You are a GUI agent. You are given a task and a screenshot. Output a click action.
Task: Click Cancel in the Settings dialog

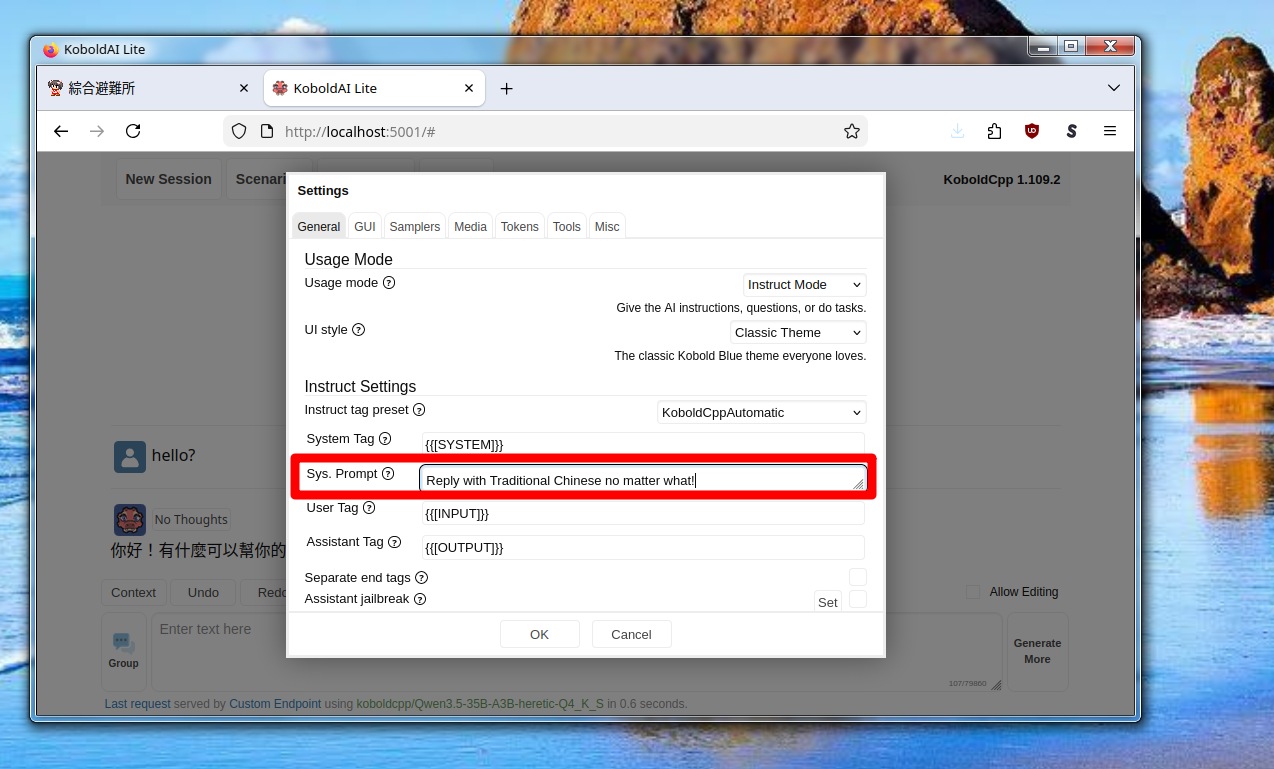pyautogui.click(x=631, y=634)
